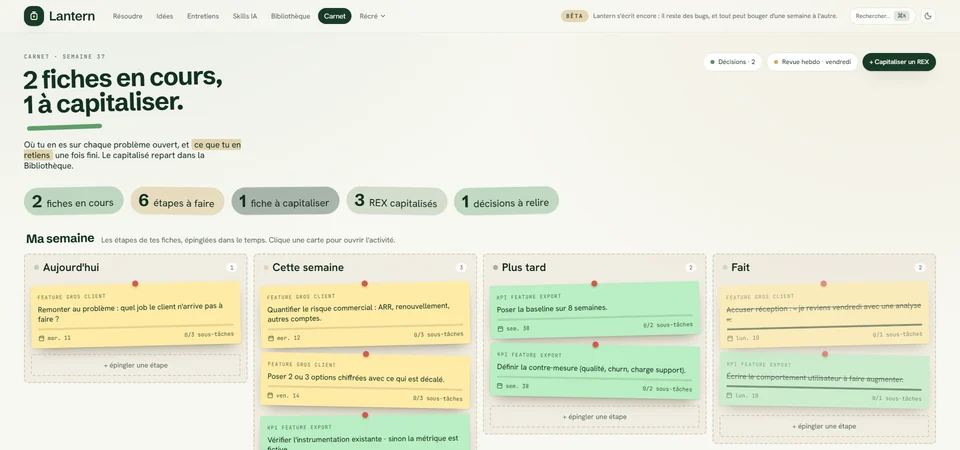Click progress bar on Remonter au problème card

point(135,326)
